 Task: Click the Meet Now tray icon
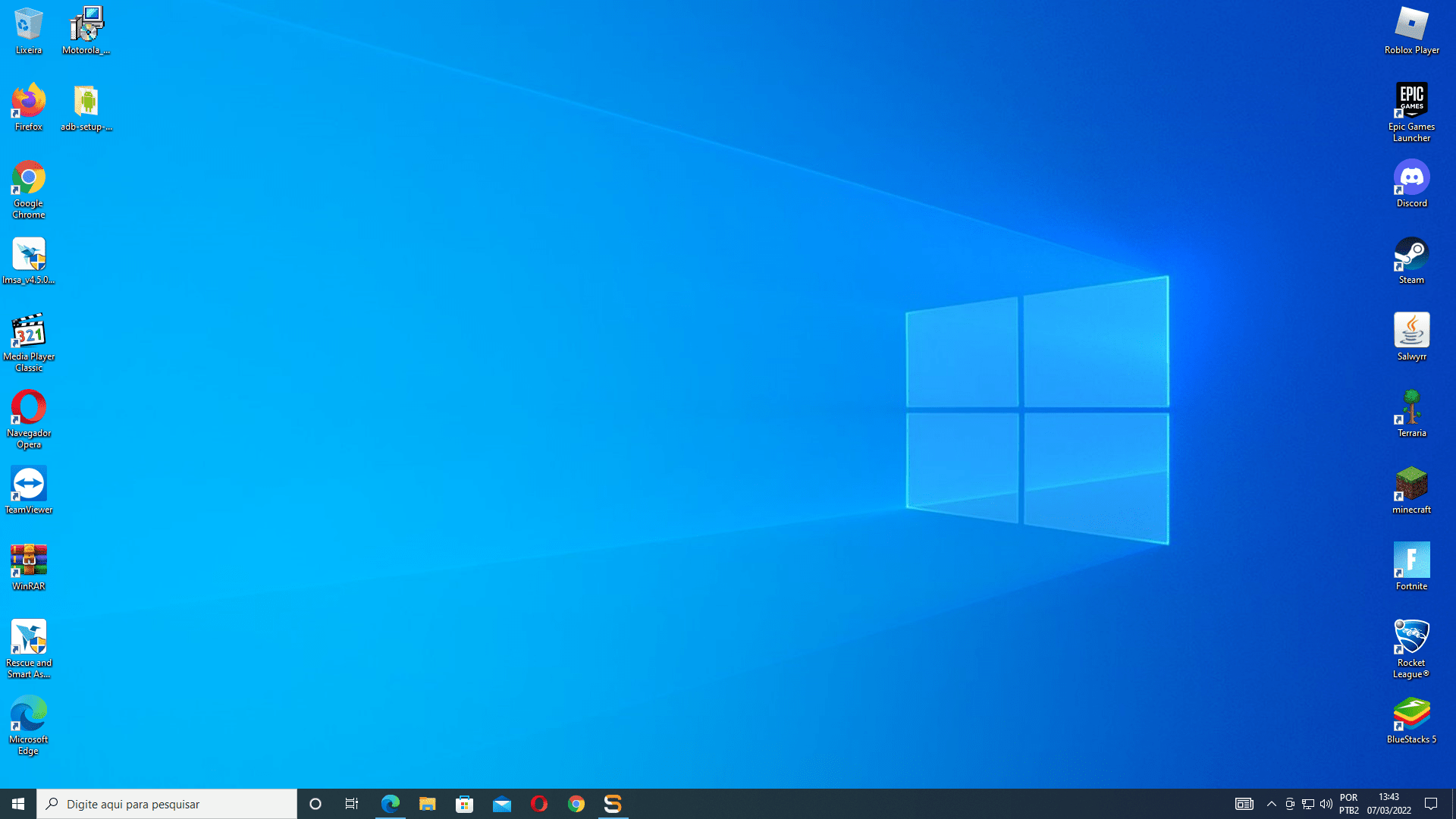pos(1290,804)
